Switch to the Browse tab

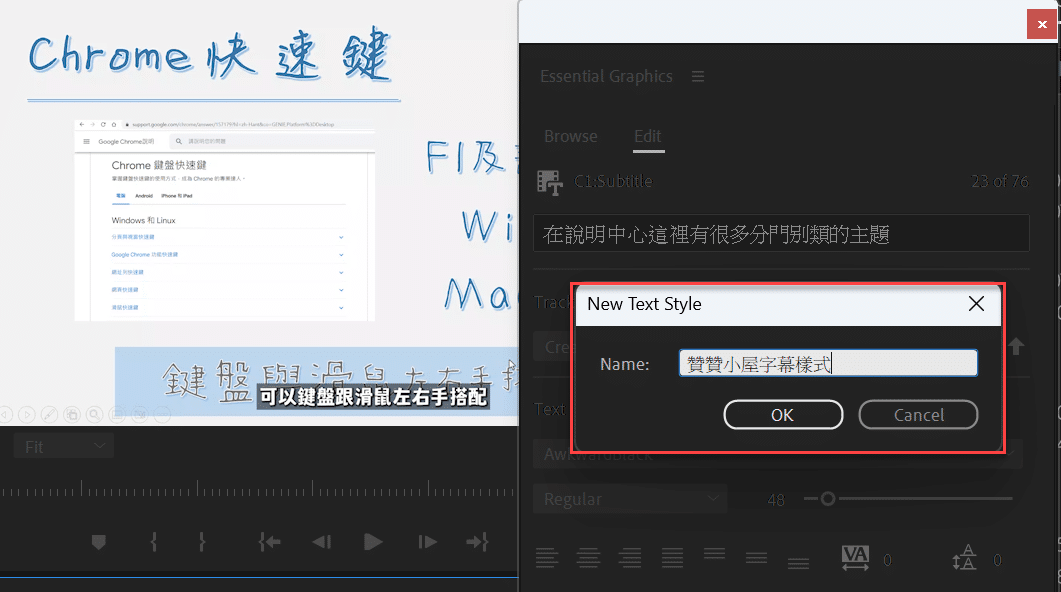[x=571, y=136]
